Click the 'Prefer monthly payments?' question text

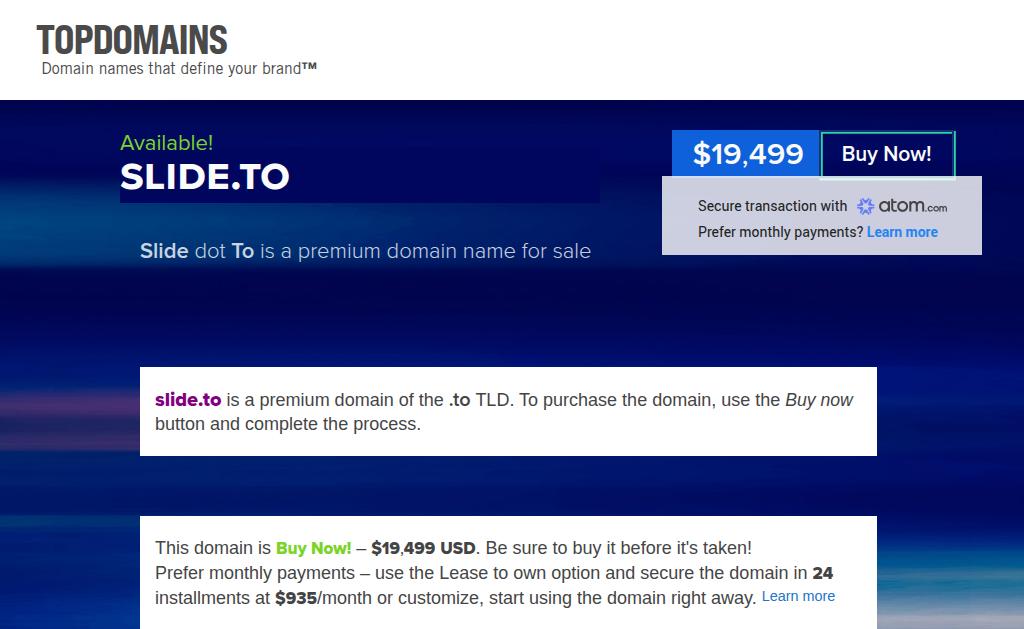780,232
